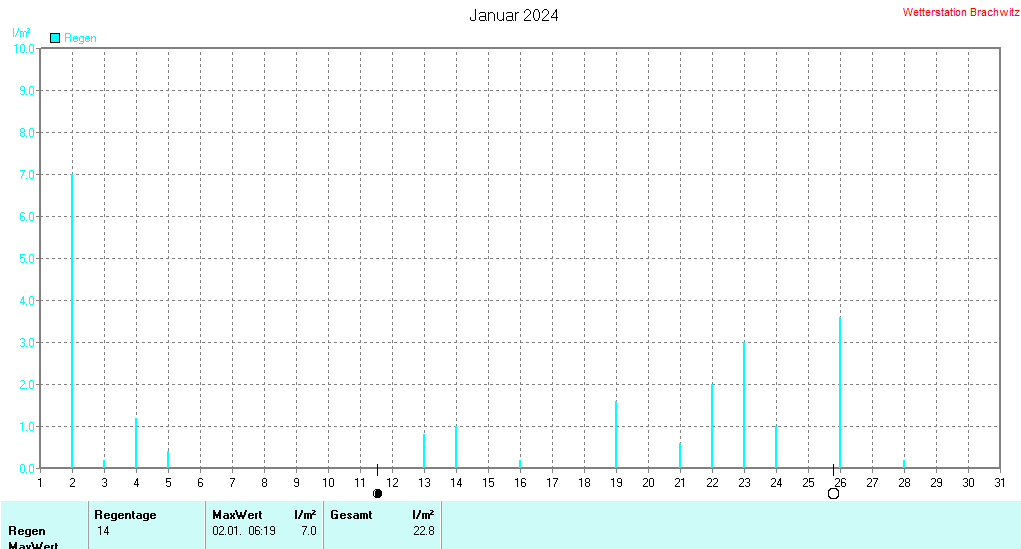Click the MaxWert timestamp 02.01. 06:19
The width and height of the screenshot is (1021, 549).
[x=244, y=531]
